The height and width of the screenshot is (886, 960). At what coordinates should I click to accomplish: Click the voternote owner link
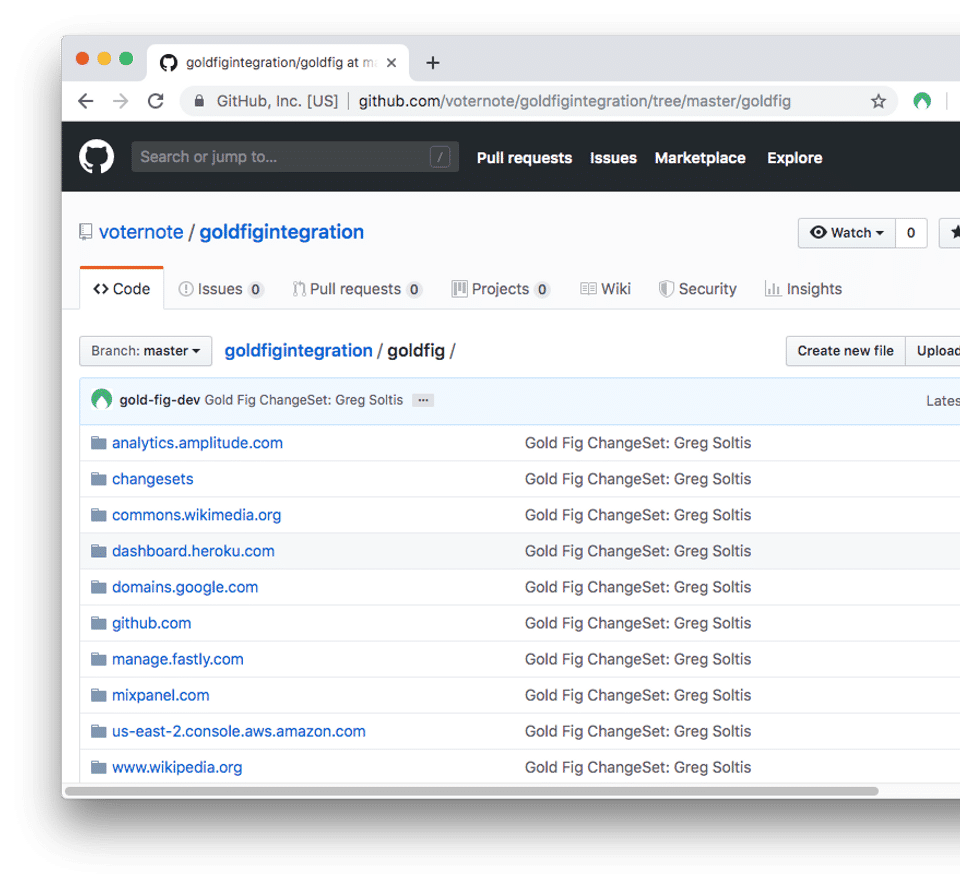141,232
